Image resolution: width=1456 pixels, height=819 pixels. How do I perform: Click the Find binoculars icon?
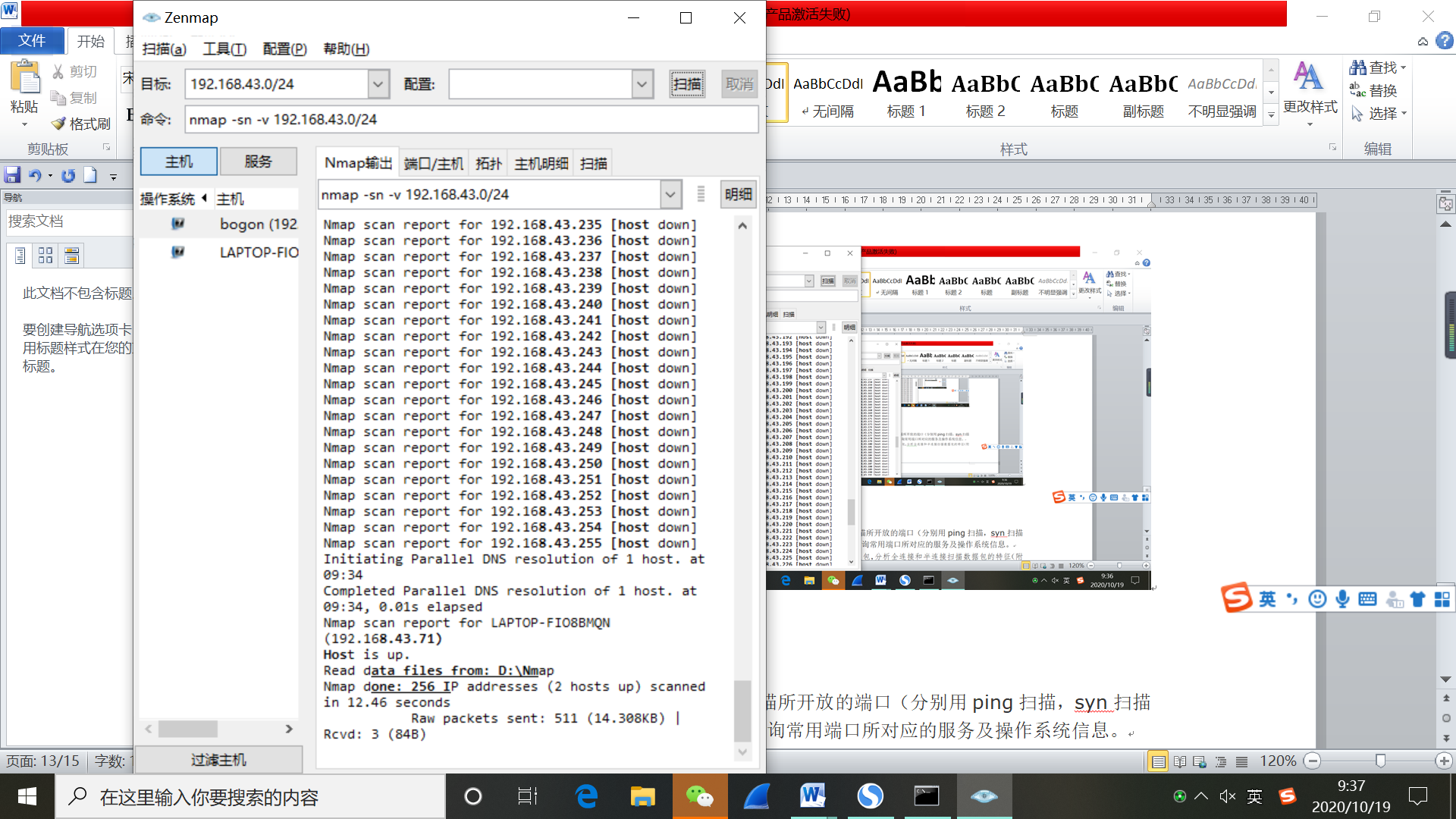(1357, 67)
